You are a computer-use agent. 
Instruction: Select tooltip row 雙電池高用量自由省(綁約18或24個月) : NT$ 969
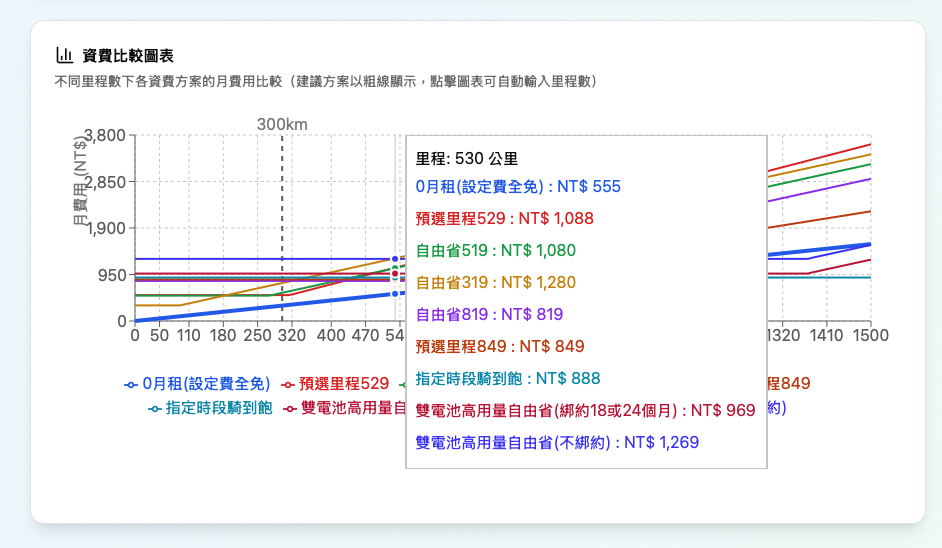tap(585, 410)
